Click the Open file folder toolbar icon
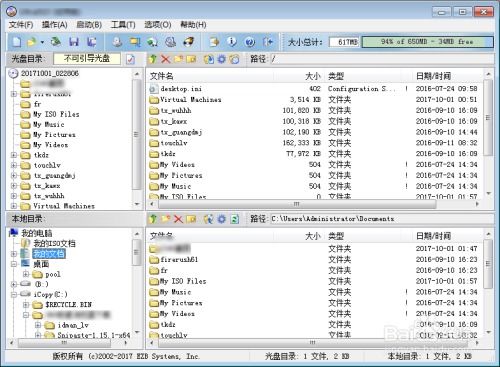Image resolution: width=500 pixels, height=367 pixels. (32, 42)
